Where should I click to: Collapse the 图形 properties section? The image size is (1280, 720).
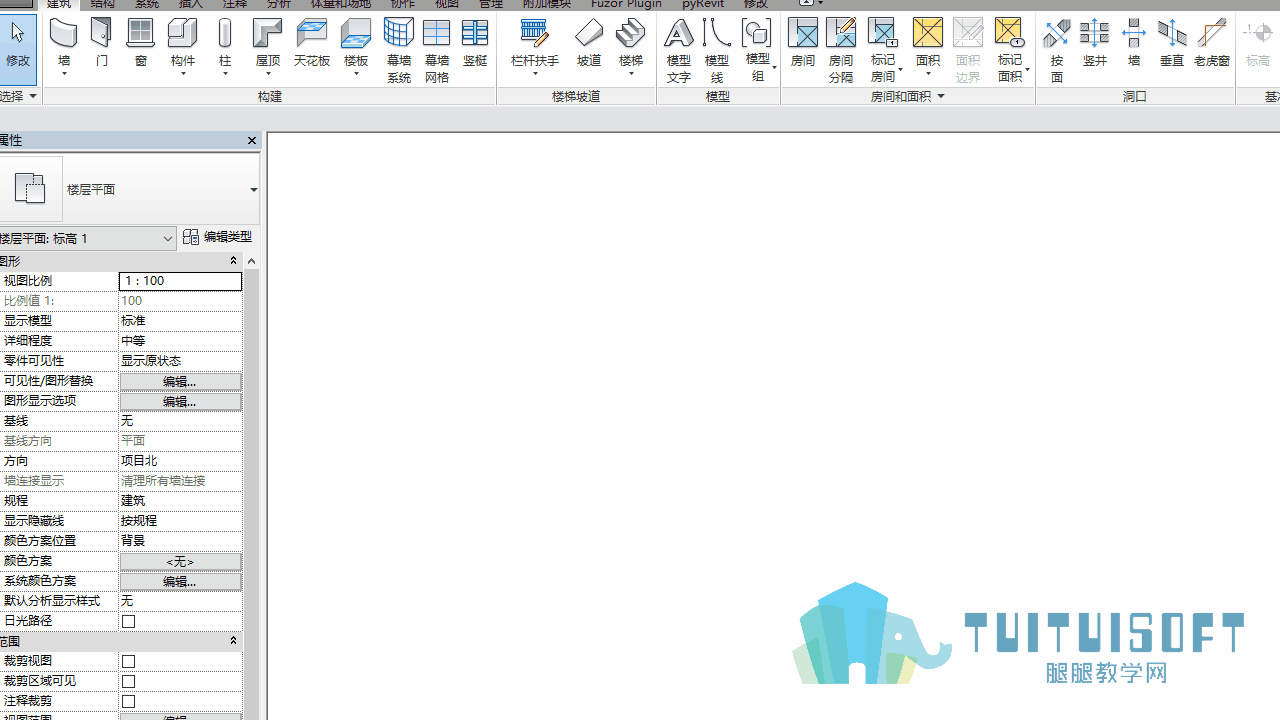(x=233, y=261)
